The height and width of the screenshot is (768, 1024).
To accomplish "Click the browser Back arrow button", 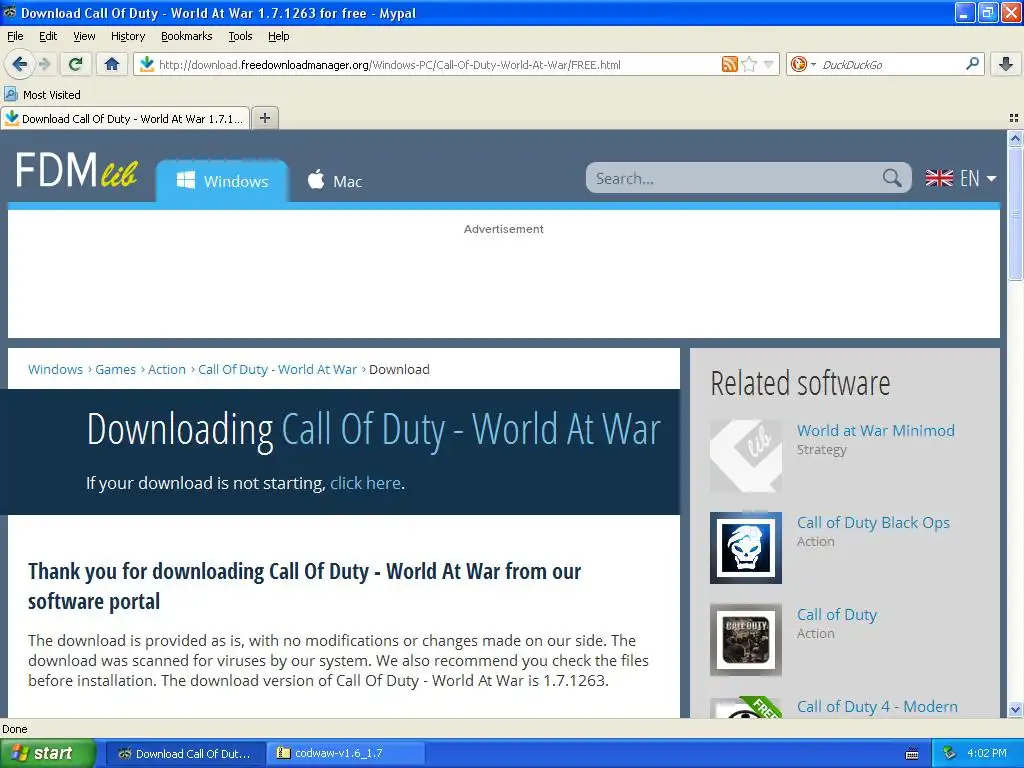I will pyautogui.click(x=18, y=64).
